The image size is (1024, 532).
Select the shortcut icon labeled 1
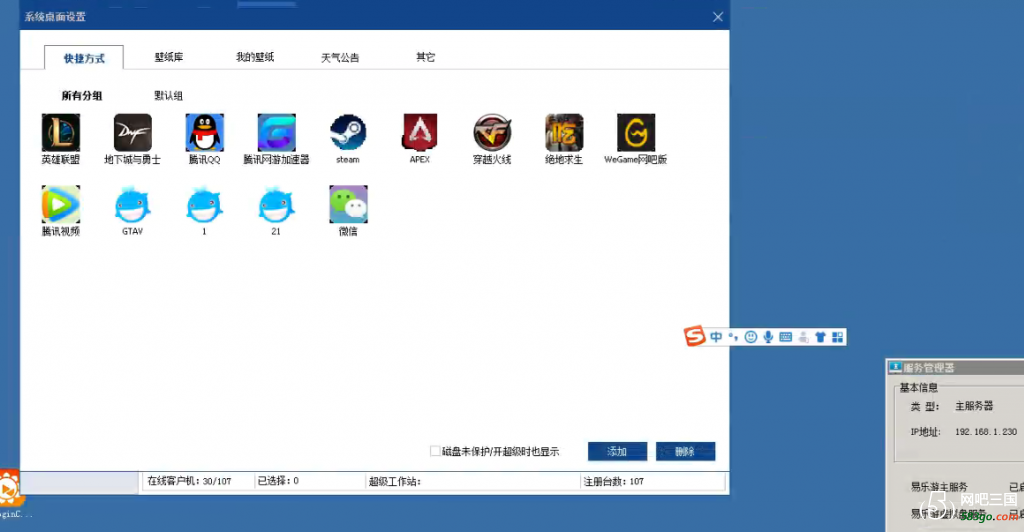pyautogui.click(x=204, y=204)
